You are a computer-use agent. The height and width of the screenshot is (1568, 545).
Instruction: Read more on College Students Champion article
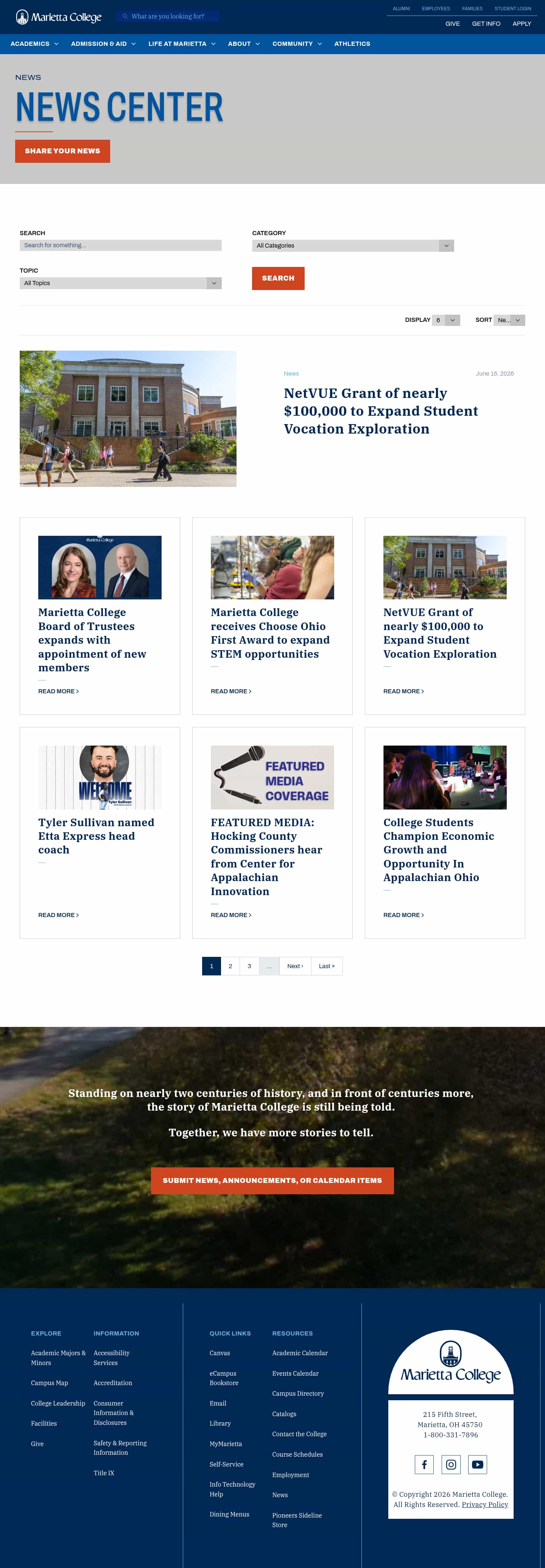click(404, 915)
